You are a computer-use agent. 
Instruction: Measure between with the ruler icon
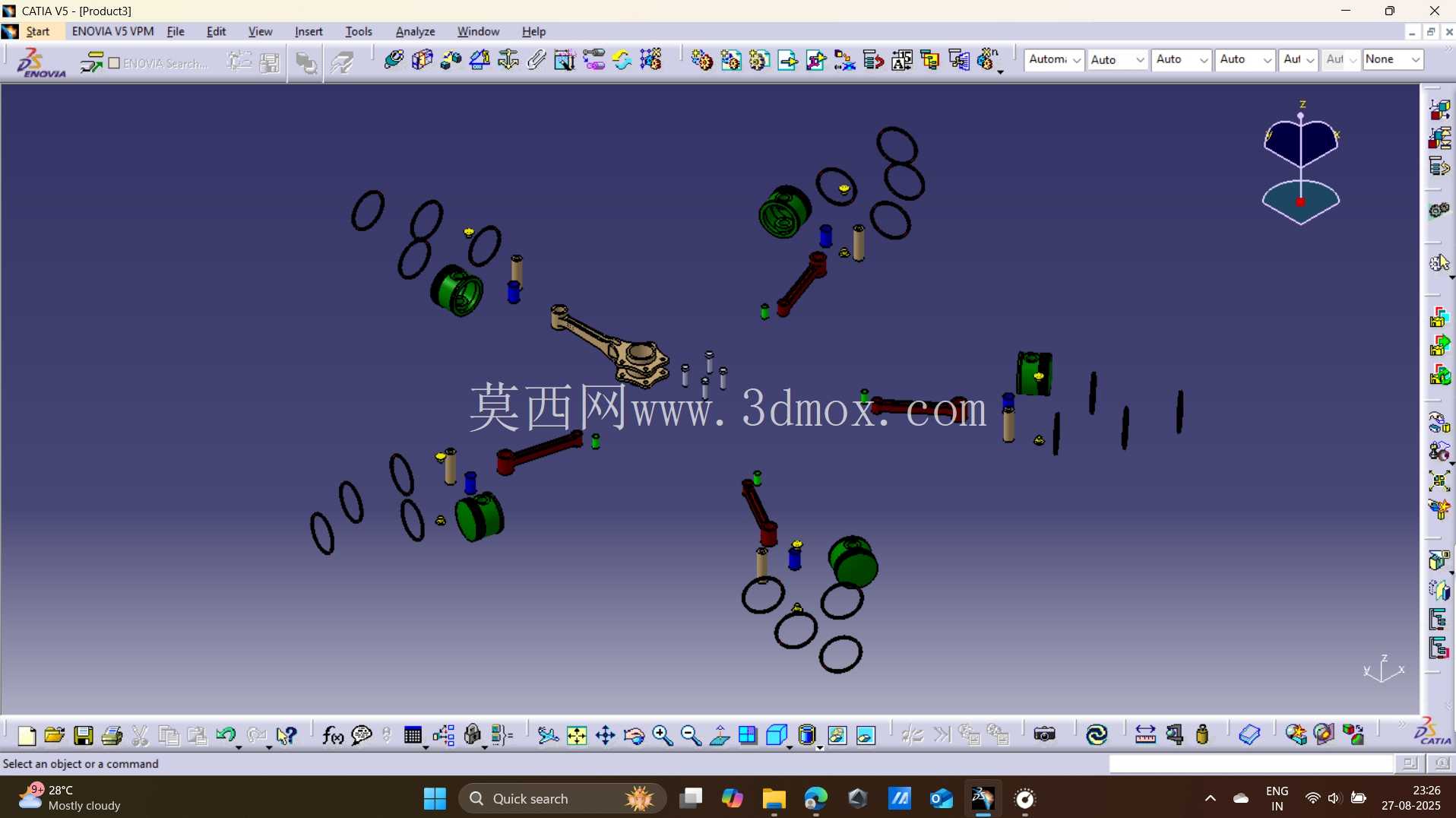click(x=1145, y=734)
